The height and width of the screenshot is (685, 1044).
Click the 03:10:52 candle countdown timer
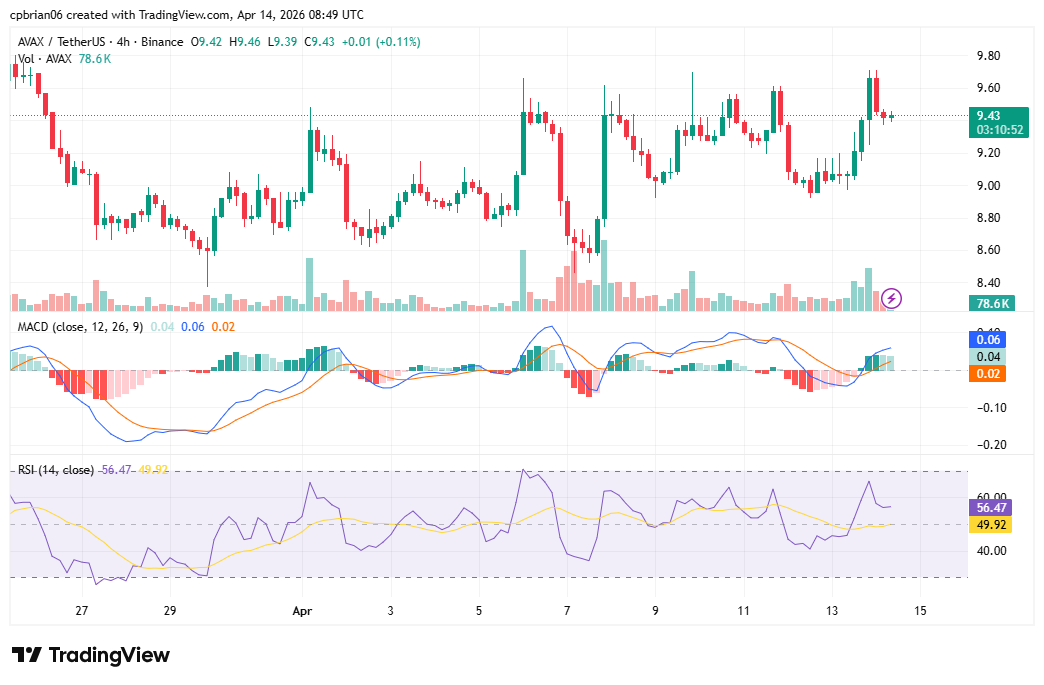click(x=999, y=130)
